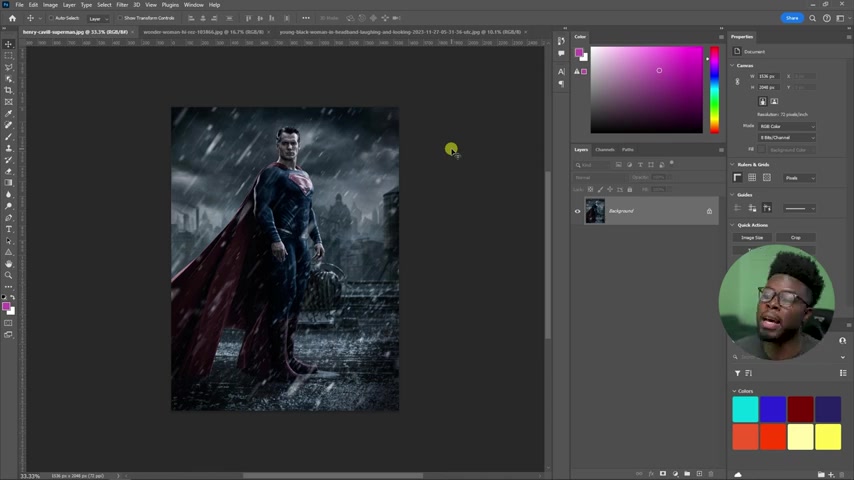Image resolution: width=854 pixels, height=480 pixels.
Task: Click the Image Size quick action
Action: [752, 238]
